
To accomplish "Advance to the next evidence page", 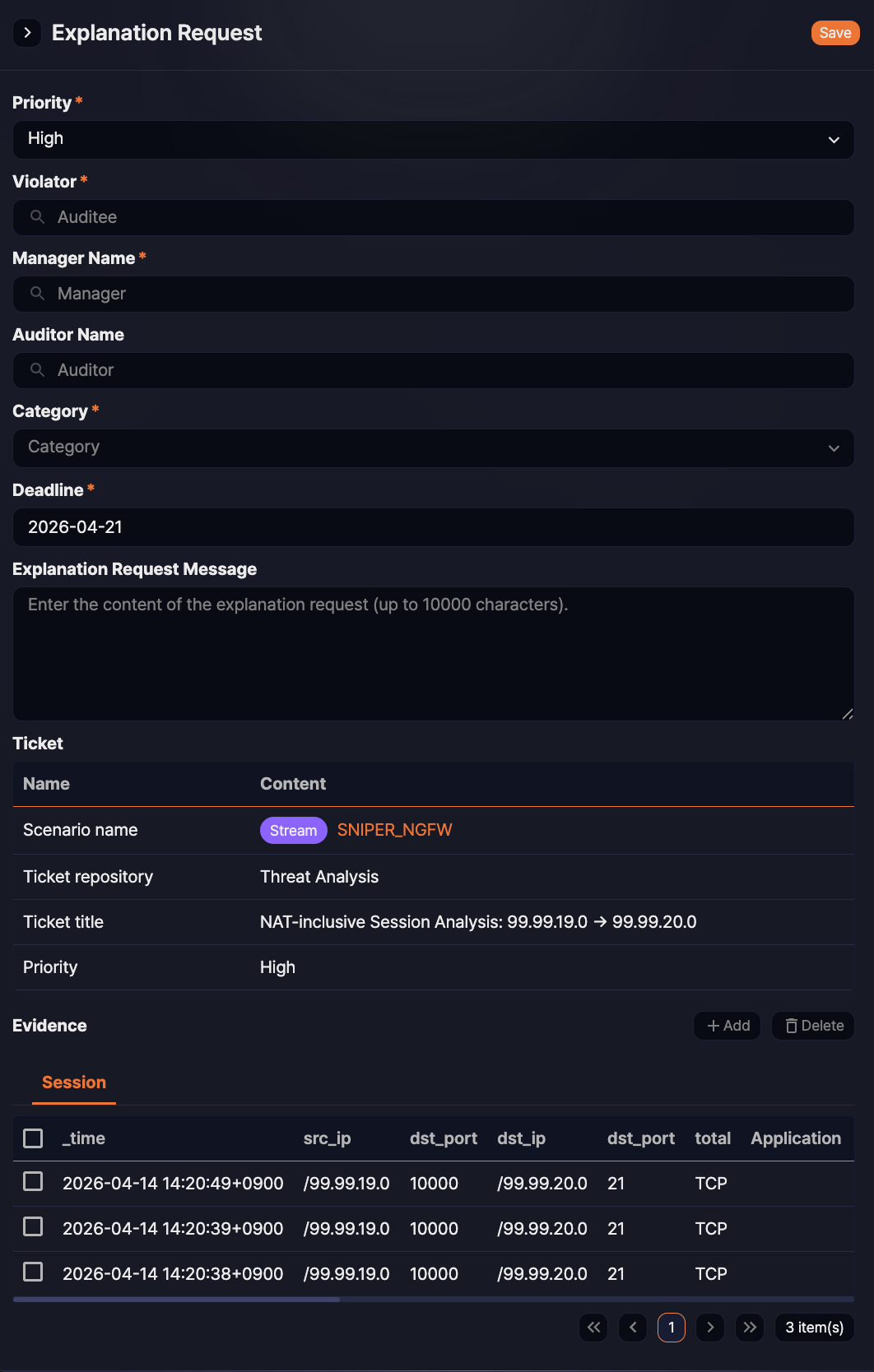I will coord(710,1327).
